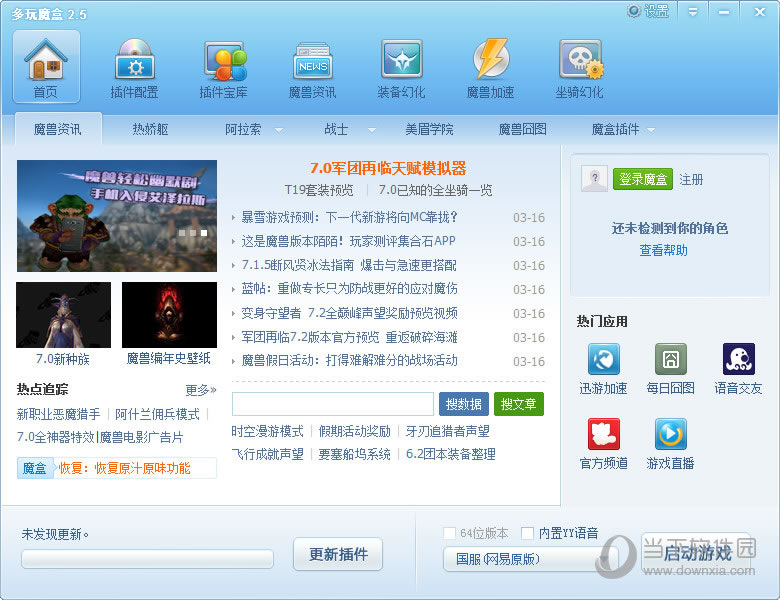
Task: Switch to the 战士 tab
Action: pos(336,129)
